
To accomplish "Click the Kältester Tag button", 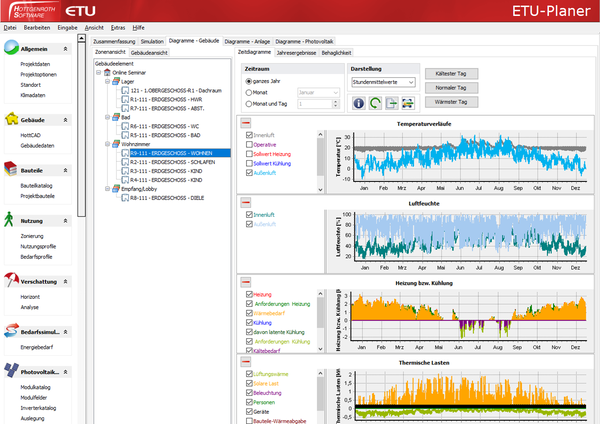I will pos(451,73).
